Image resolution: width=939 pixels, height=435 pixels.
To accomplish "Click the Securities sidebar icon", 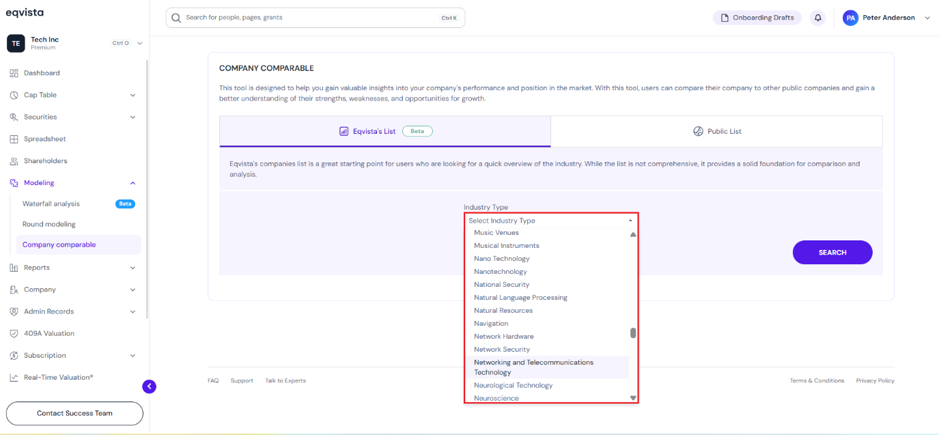I will pos(14,117).
